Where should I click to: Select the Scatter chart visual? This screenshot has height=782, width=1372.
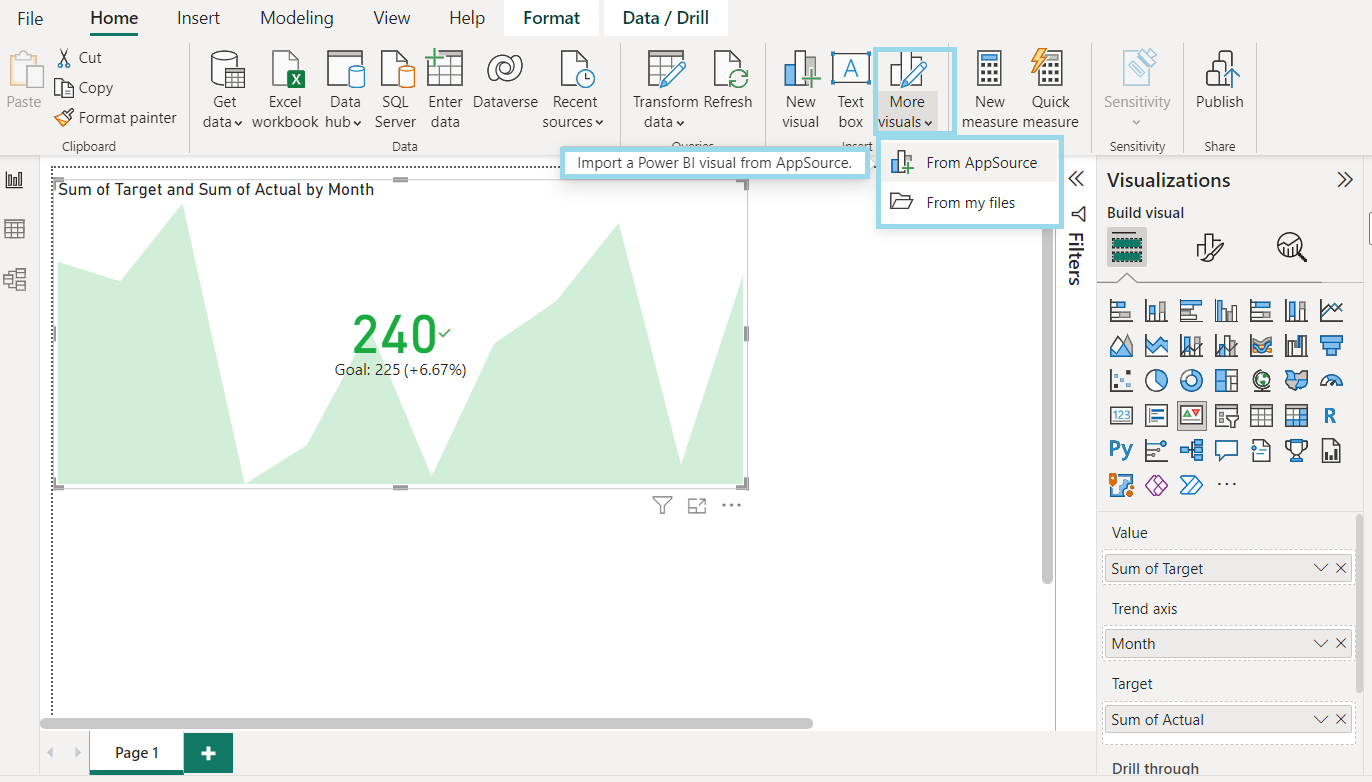[1121, 380]
